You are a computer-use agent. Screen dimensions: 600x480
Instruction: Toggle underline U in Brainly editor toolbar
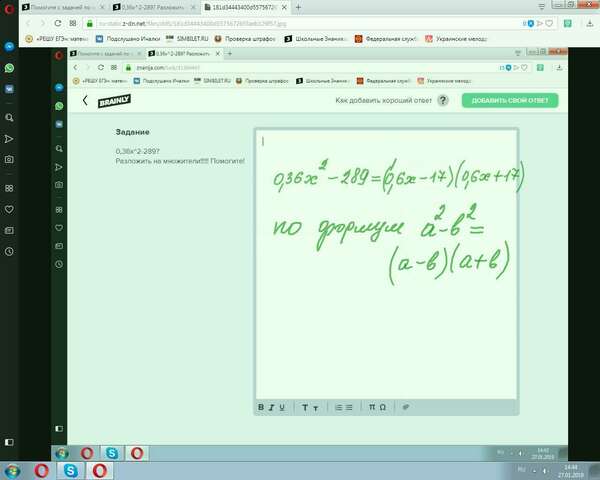point(282,407)
